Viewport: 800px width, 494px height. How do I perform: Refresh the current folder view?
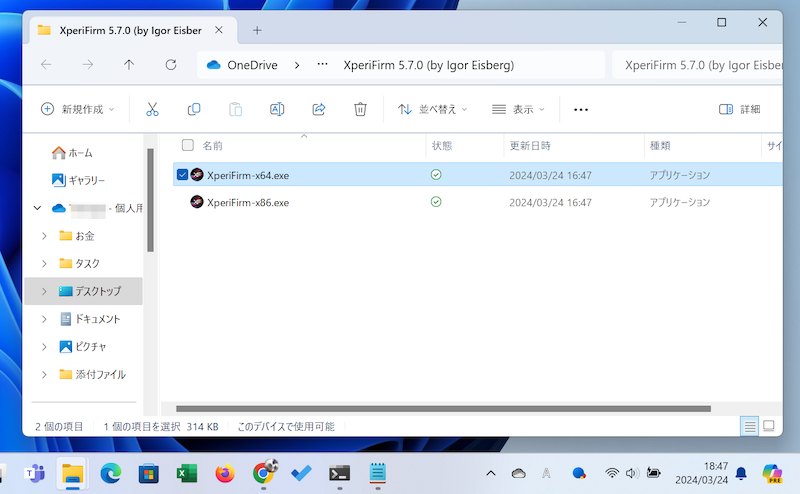coord(171,65)
